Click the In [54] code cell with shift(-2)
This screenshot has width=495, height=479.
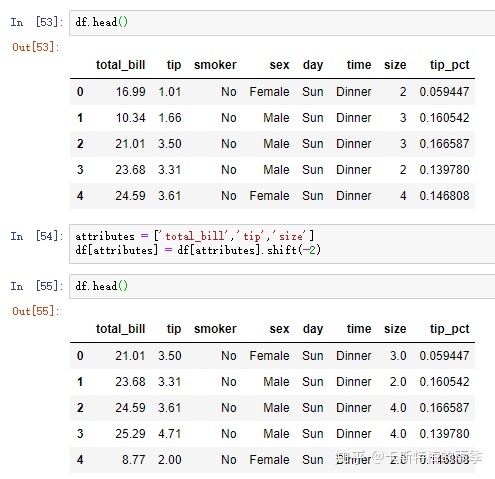282,244
